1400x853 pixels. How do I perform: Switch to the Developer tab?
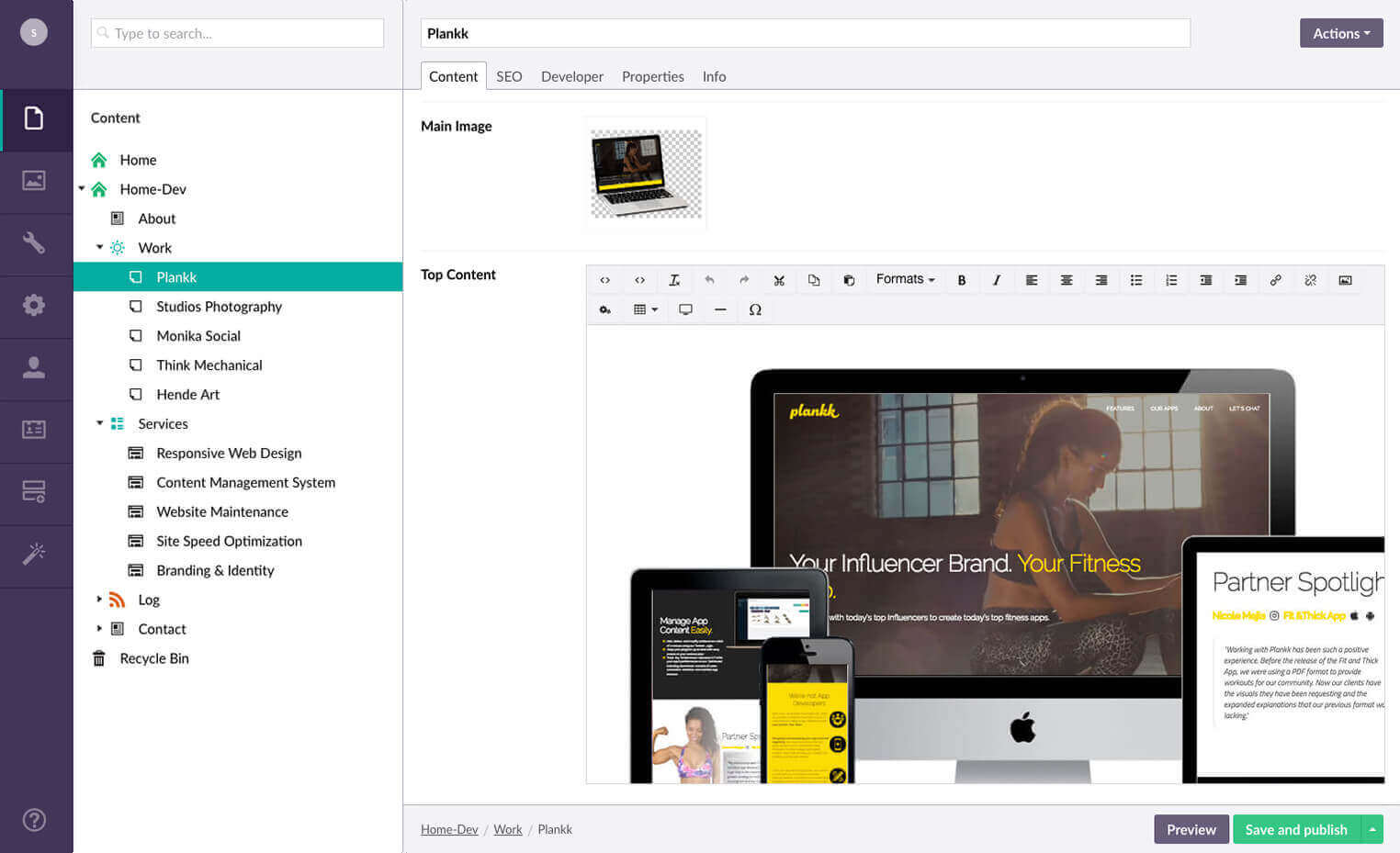pos(572,76)
